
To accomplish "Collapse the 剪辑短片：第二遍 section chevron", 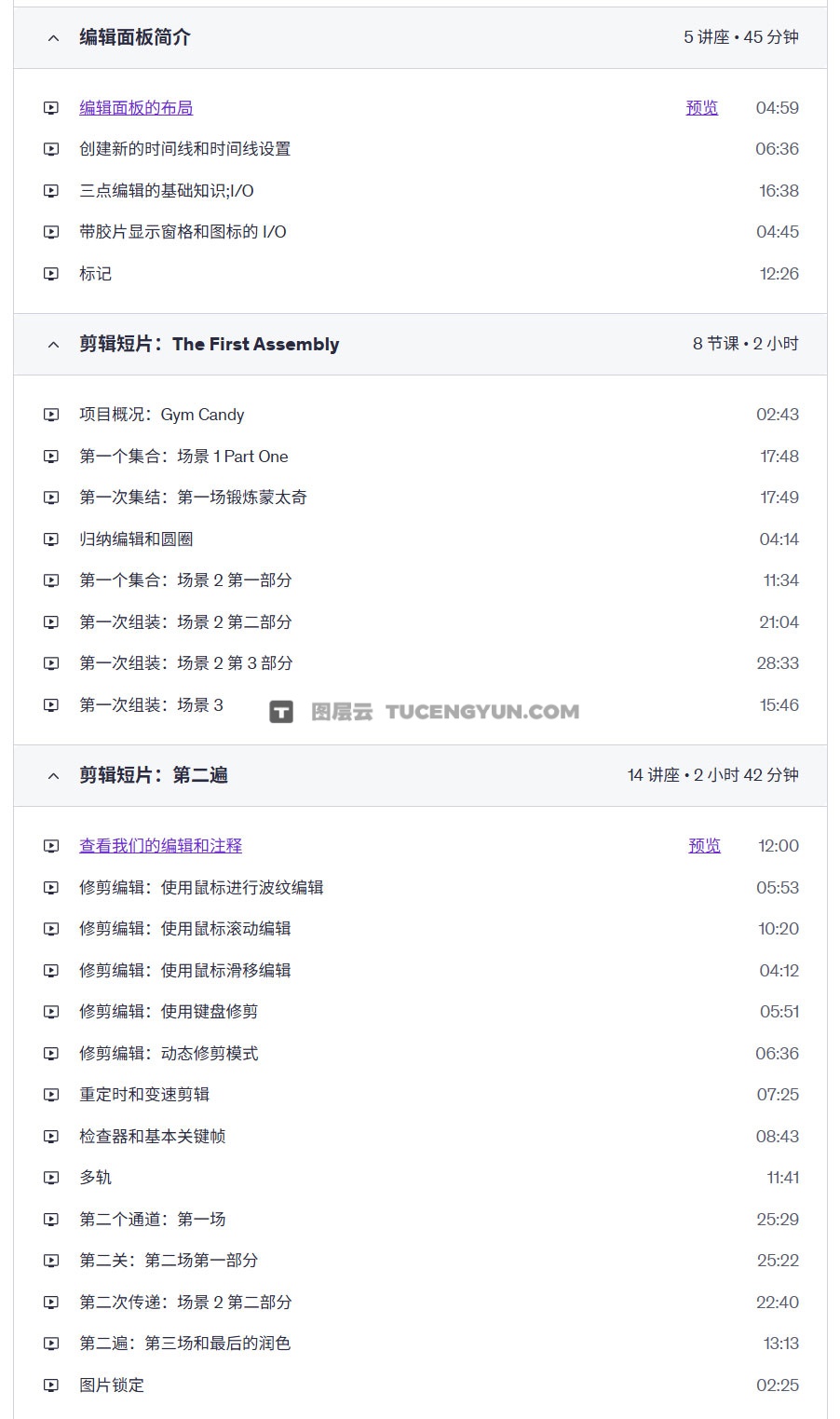I will (53, 776).
